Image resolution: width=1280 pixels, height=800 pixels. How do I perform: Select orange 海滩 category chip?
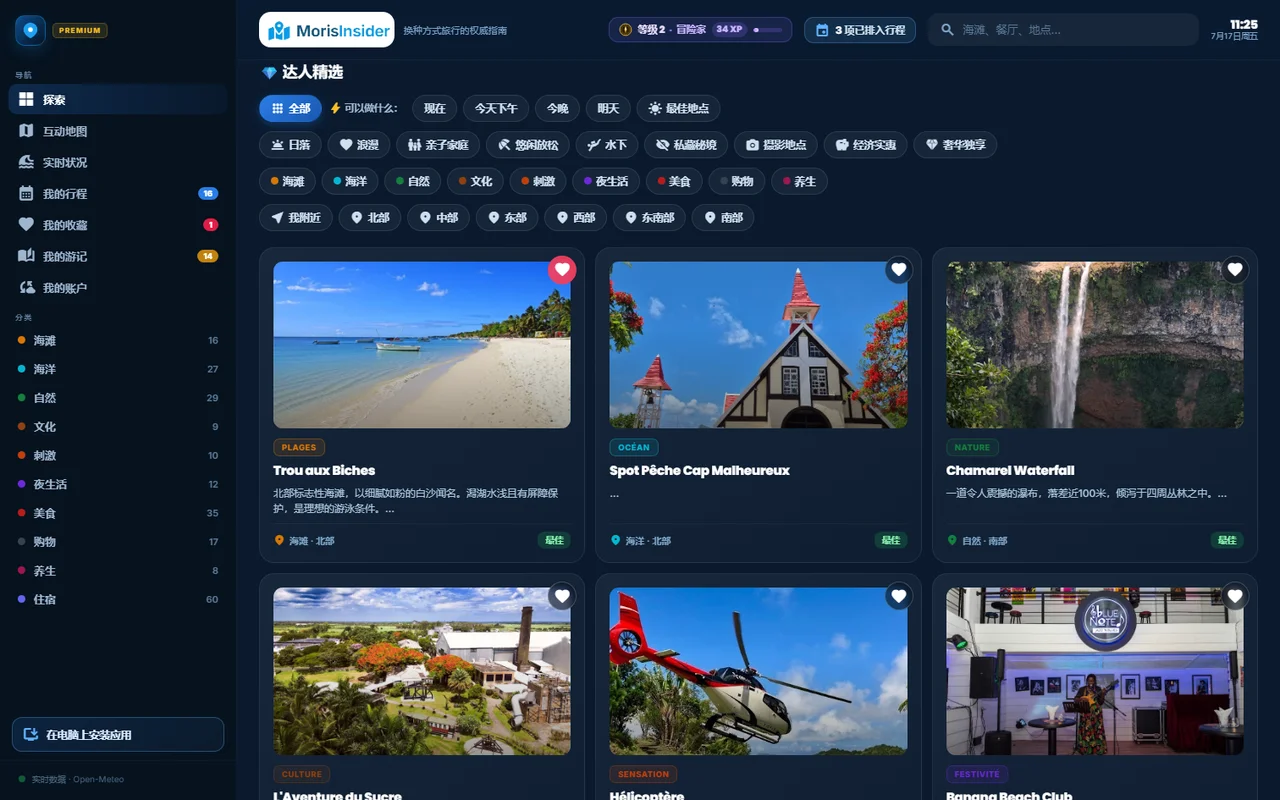[287, 181]
